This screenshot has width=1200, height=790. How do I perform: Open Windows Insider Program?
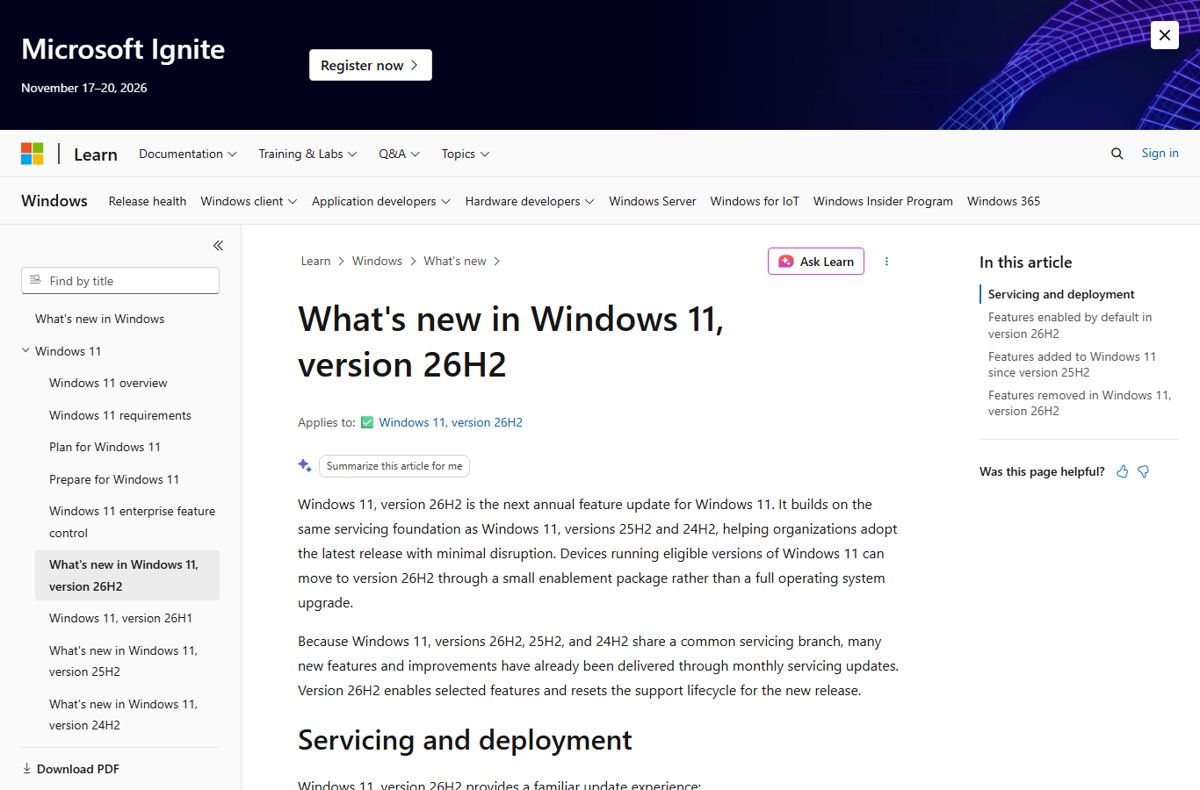pos(883,201)
